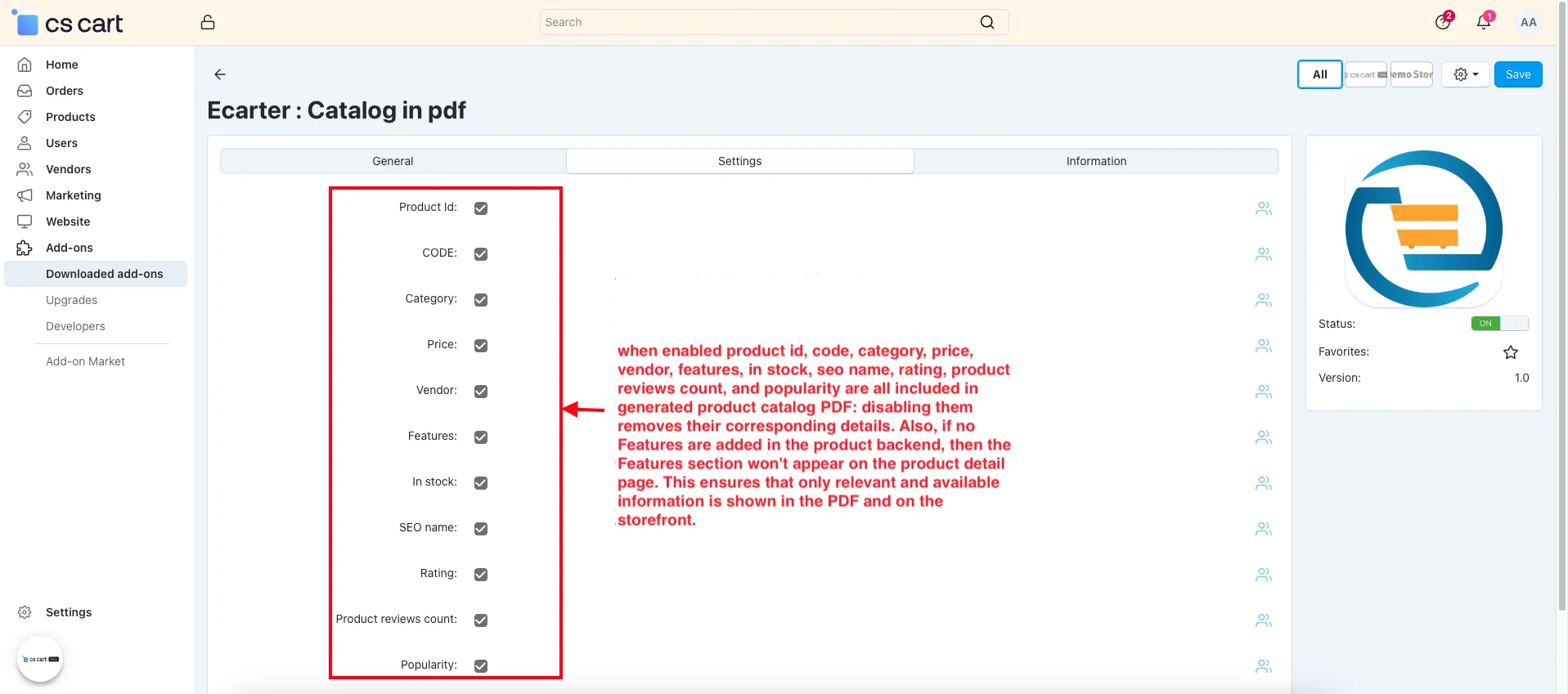Screen dimensions: 1568x694
Task: Switch to the General tab
Action: click(393, 161)
